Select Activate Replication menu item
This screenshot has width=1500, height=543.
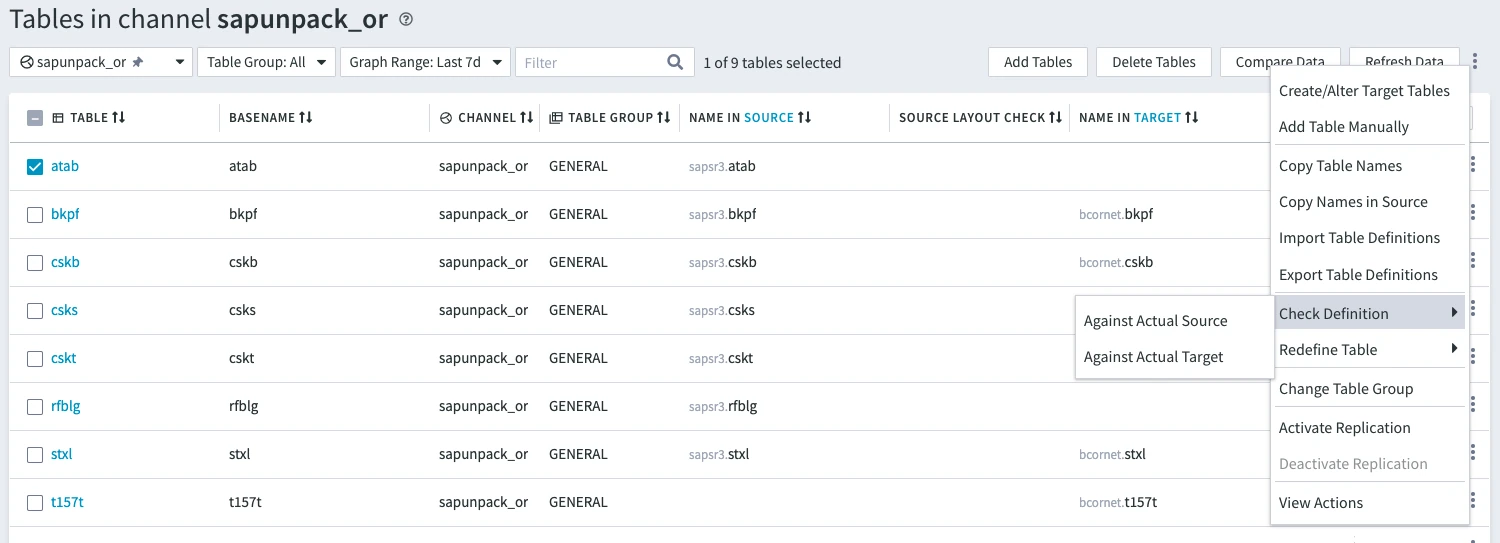[1344, 427]
